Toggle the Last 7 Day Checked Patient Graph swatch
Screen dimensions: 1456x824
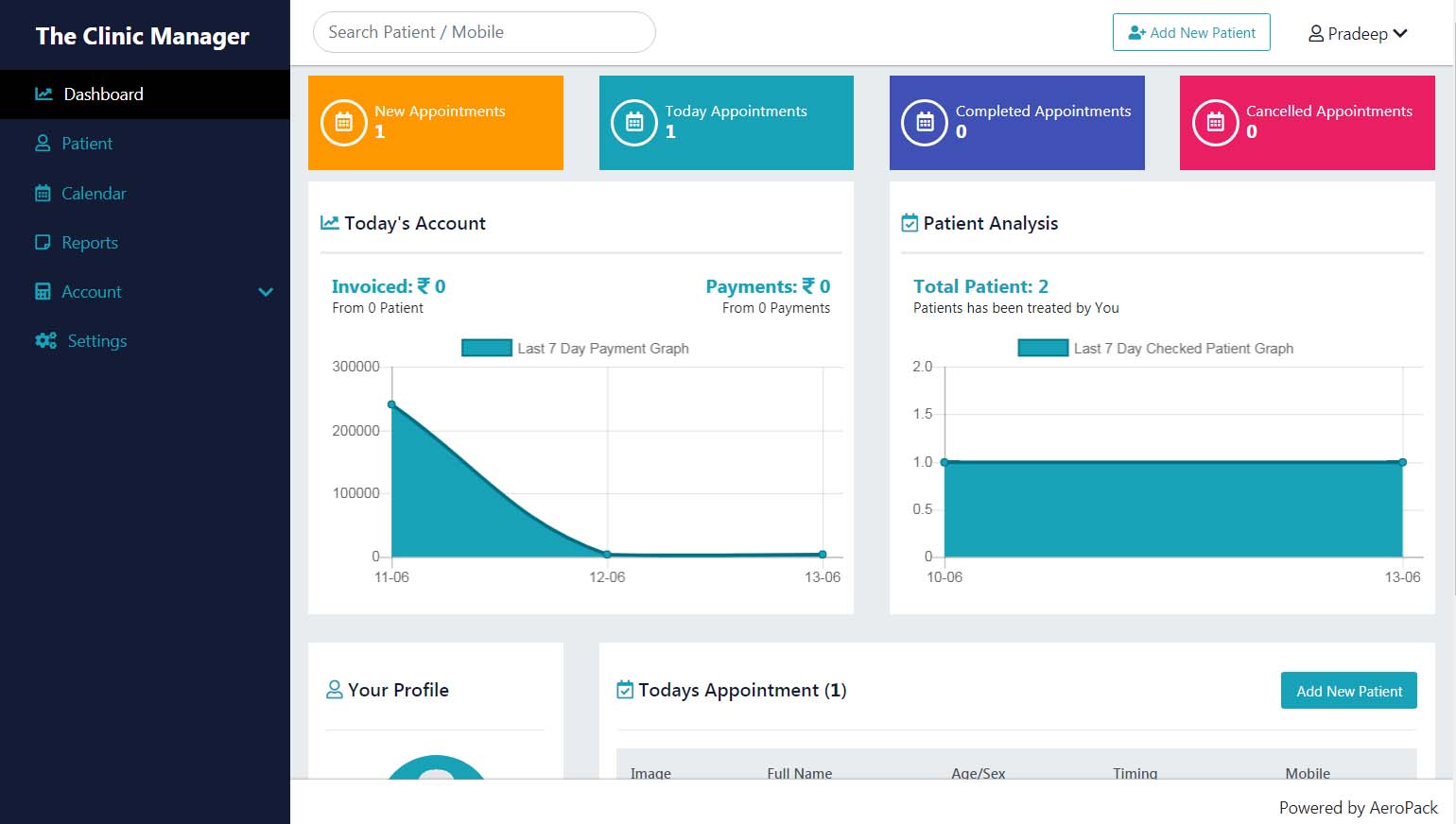[1043, 348]
